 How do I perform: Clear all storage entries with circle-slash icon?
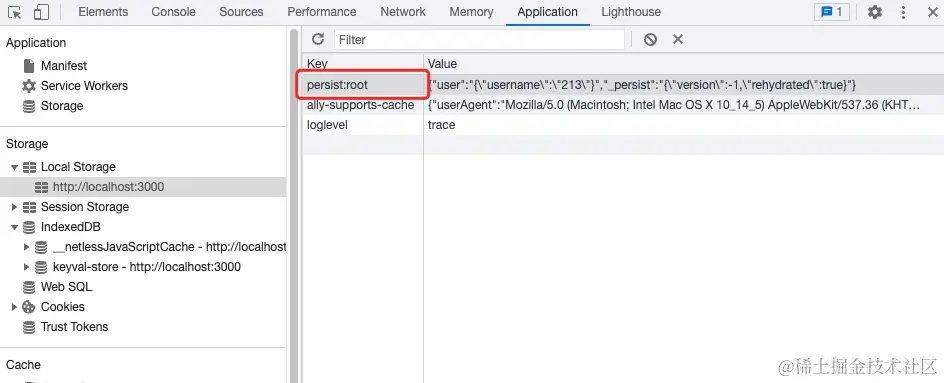click(x=650, y=39)
